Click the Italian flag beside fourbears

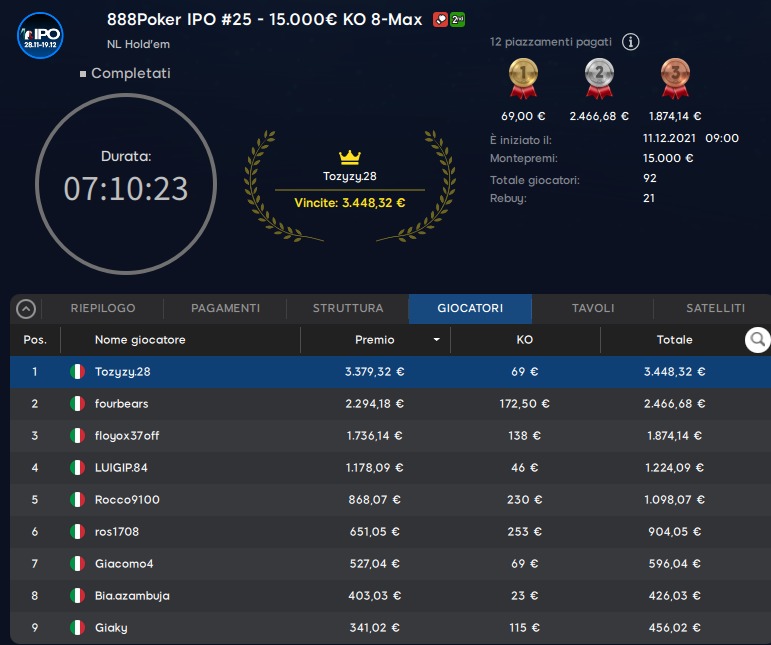[x=77, y=404]
